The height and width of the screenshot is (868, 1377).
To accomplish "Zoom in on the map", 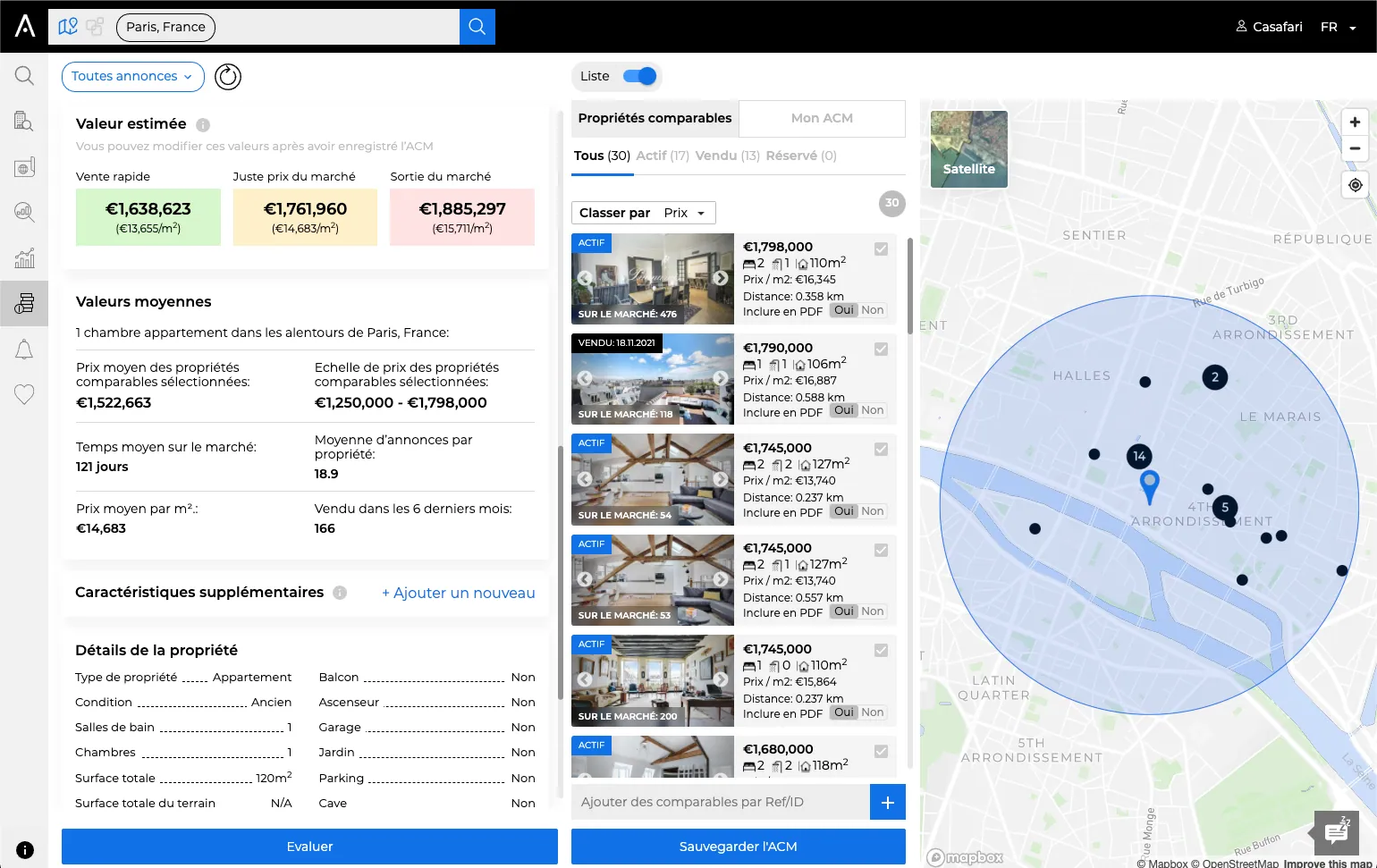I will 1355,122.
